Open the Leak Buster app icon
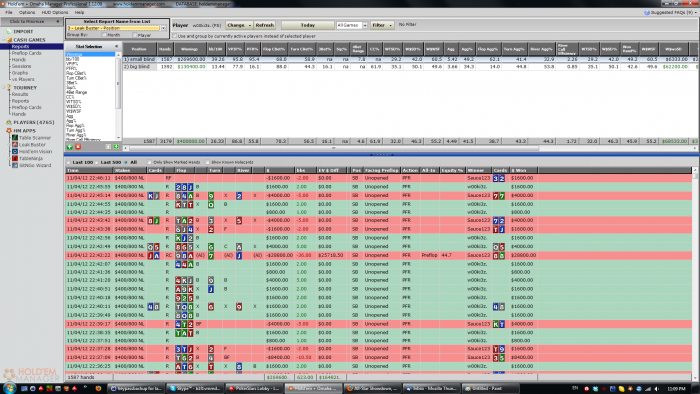This screenshot has width=700, height=394. 15,145
